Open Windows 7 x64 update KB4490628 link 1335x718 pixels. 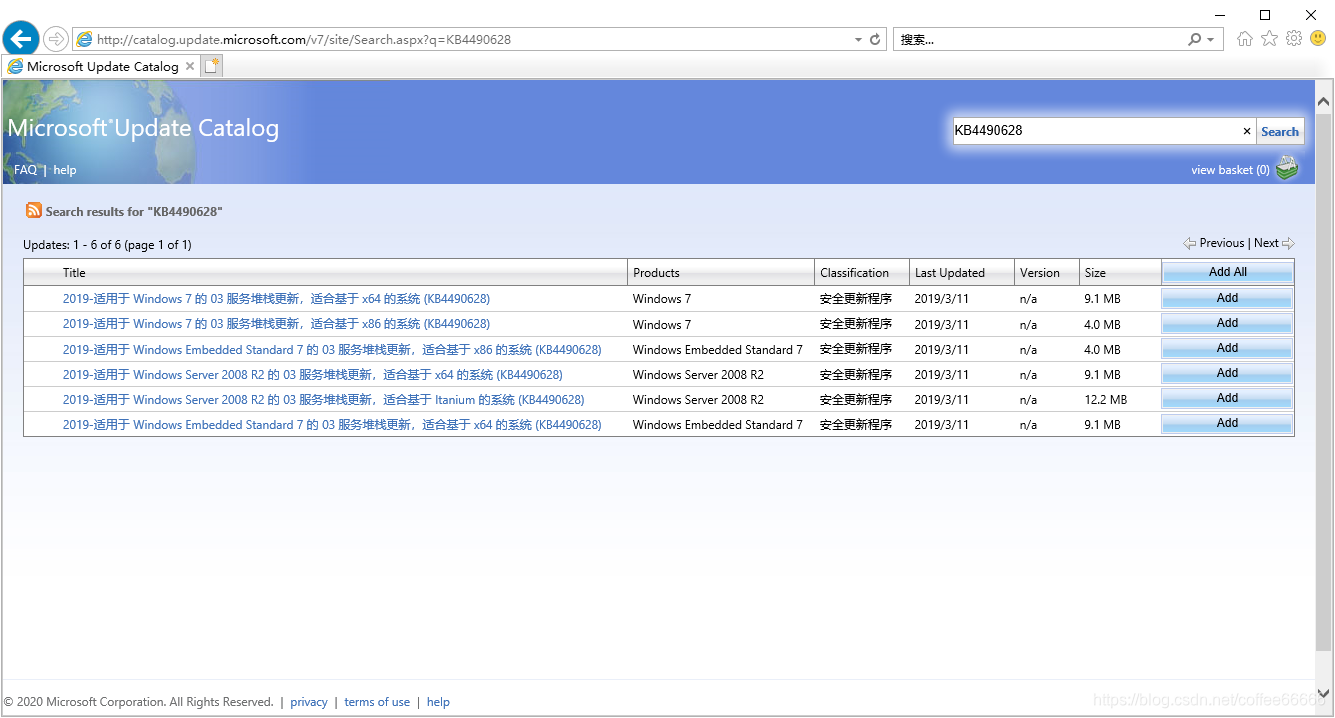[276, 298]
